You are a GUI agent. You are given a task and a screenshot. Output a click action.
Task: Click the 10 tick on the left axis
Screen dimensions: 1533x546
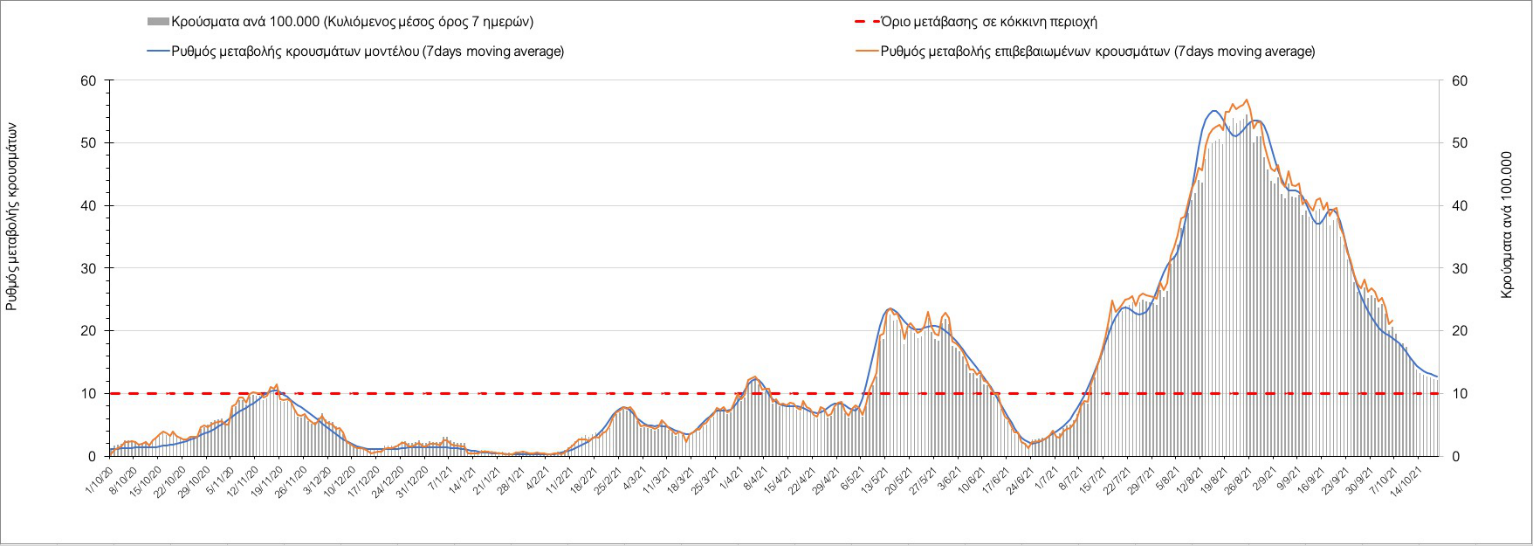point(87,393)
